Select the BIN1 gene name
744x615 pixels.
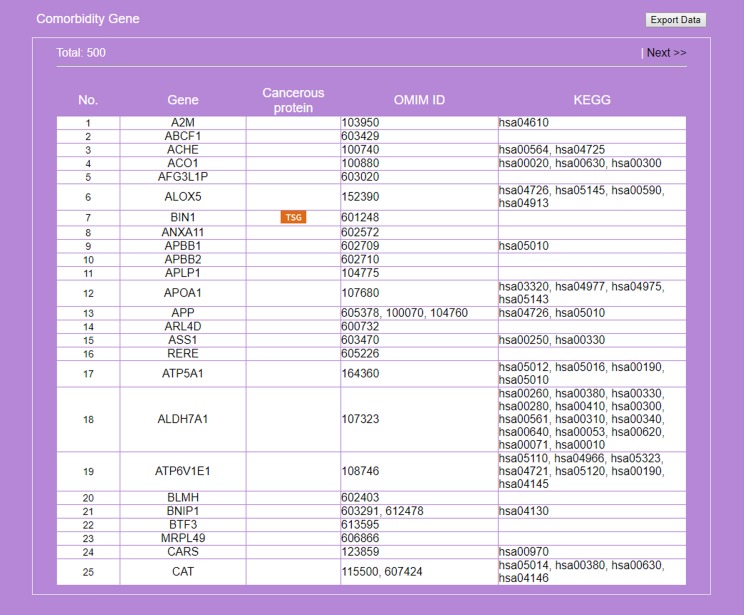(x=183, y=217)
